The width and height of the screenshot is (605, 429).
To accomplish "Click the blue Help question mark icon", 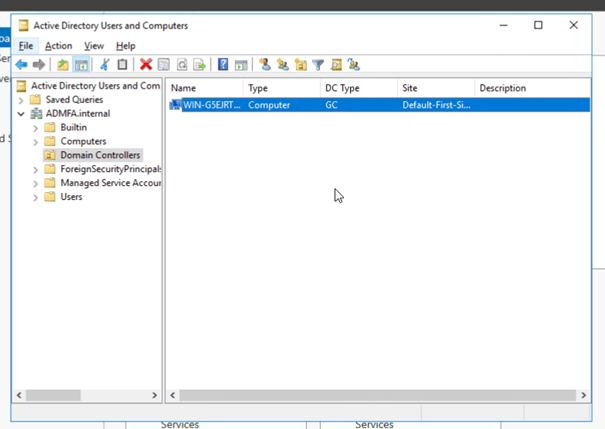I will point(223,65).
